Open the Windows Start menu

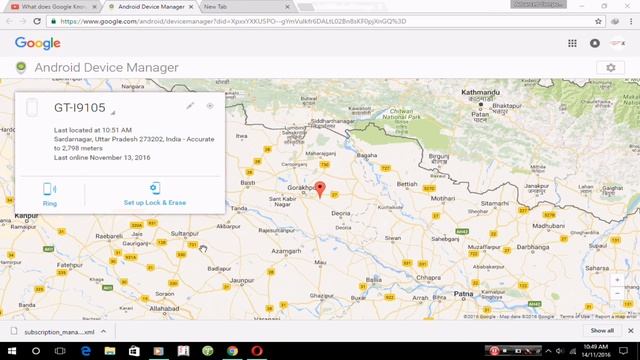(12, 351)
